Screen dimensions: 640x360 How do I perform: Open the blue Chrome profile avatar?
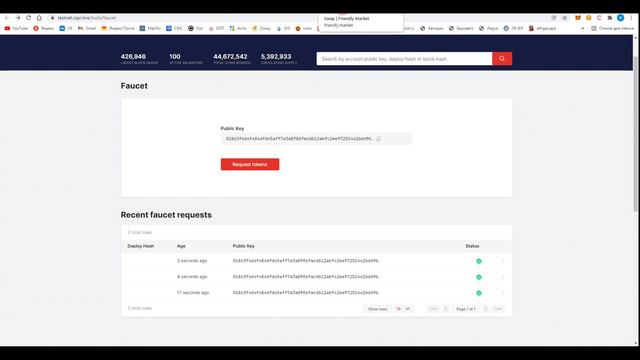pyautogui.click(x=620, y=18)
